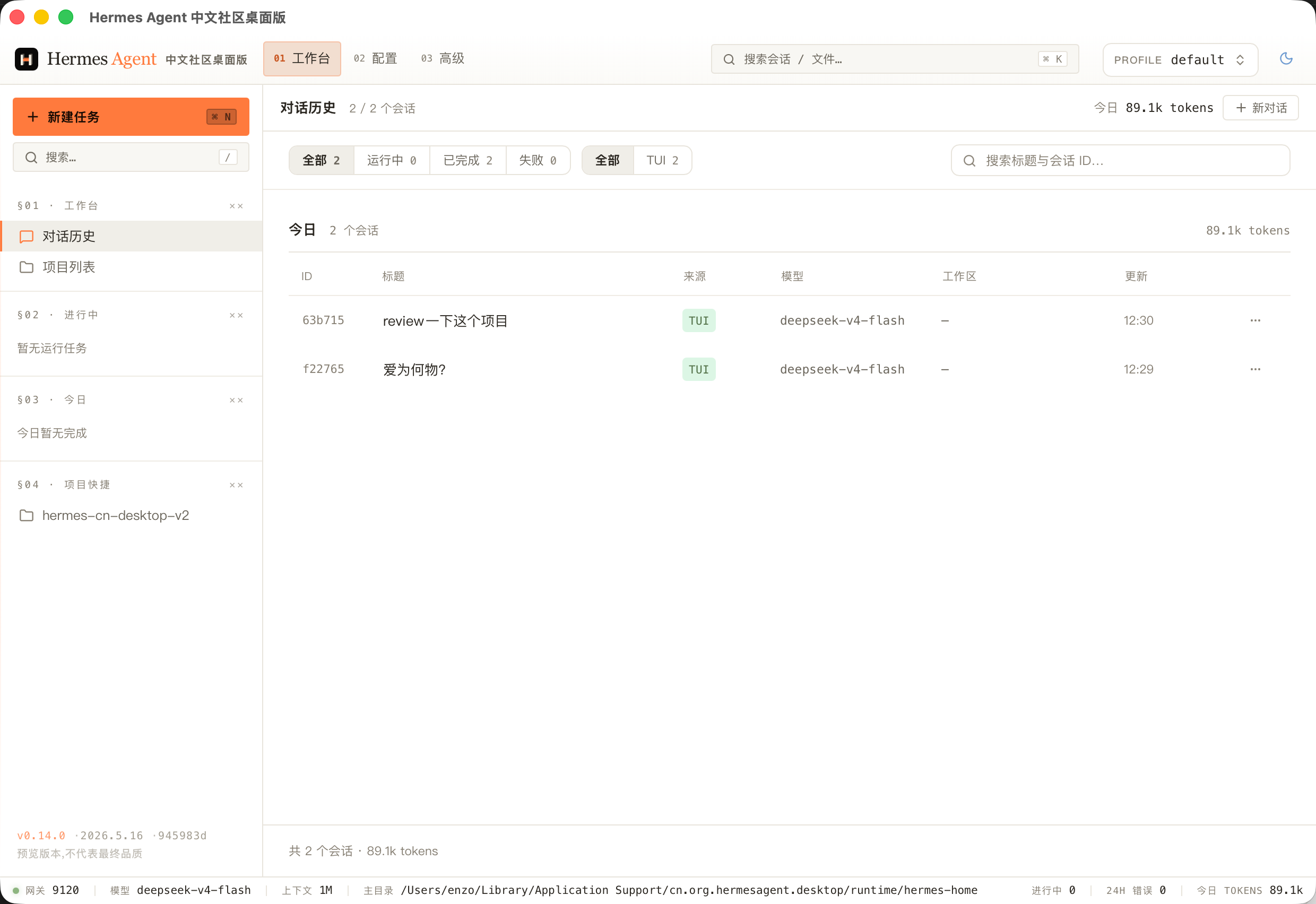Click the plus icon in 新建任务
The image size is (1316, 904).
click(33, 117)
